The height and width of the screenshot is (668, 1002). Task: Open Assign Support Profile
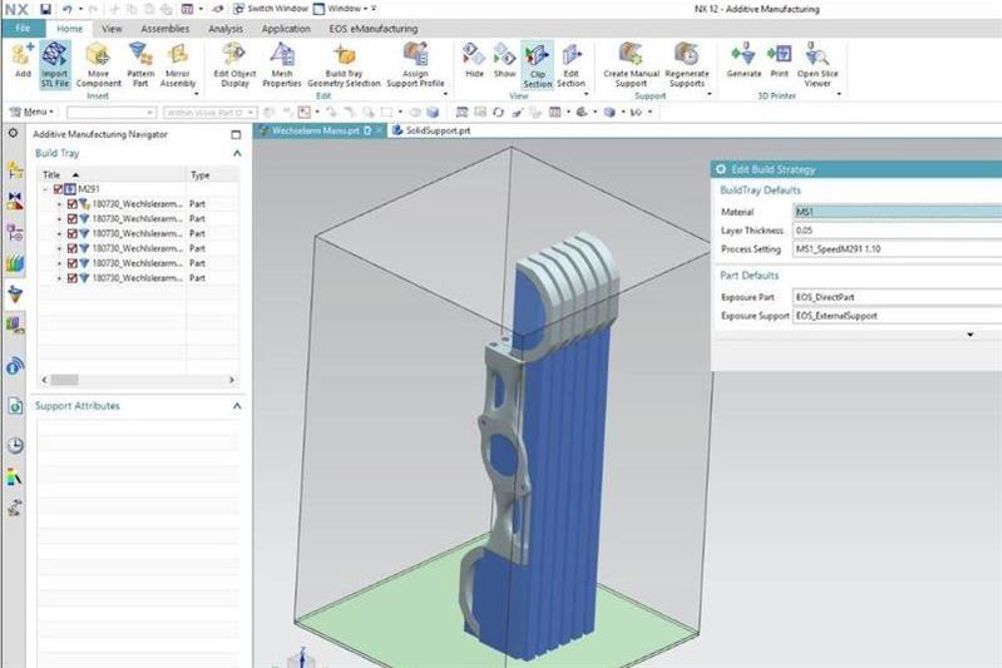415,65
